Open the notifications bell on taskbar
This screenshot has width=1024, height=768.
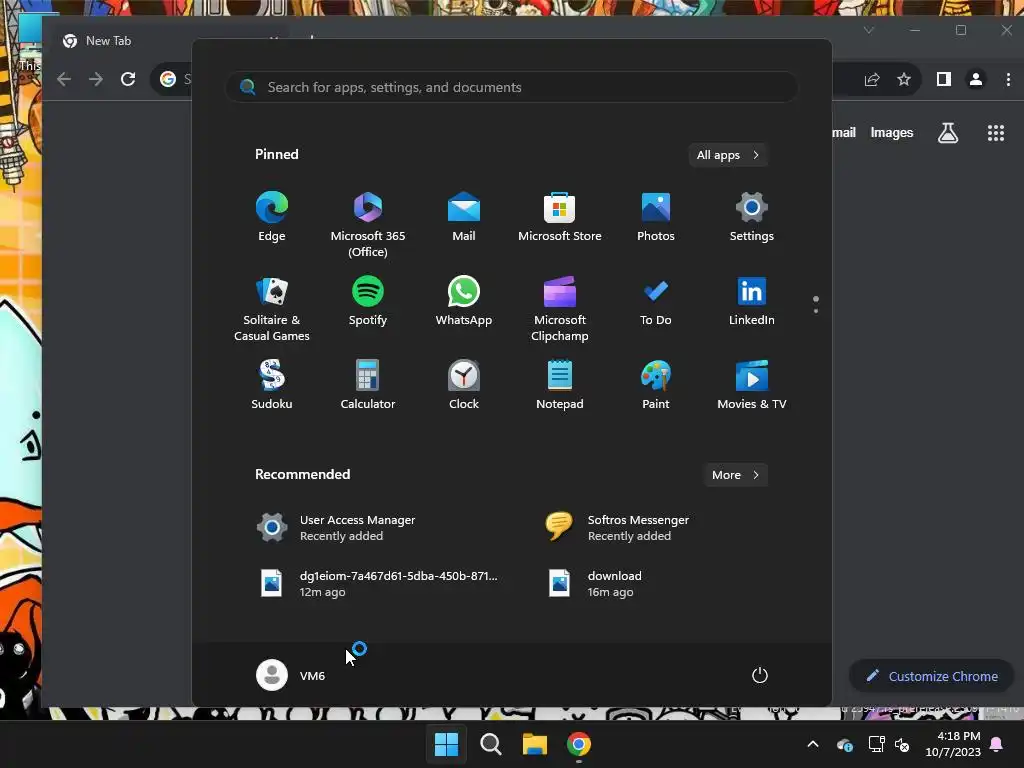pos(997,744)
